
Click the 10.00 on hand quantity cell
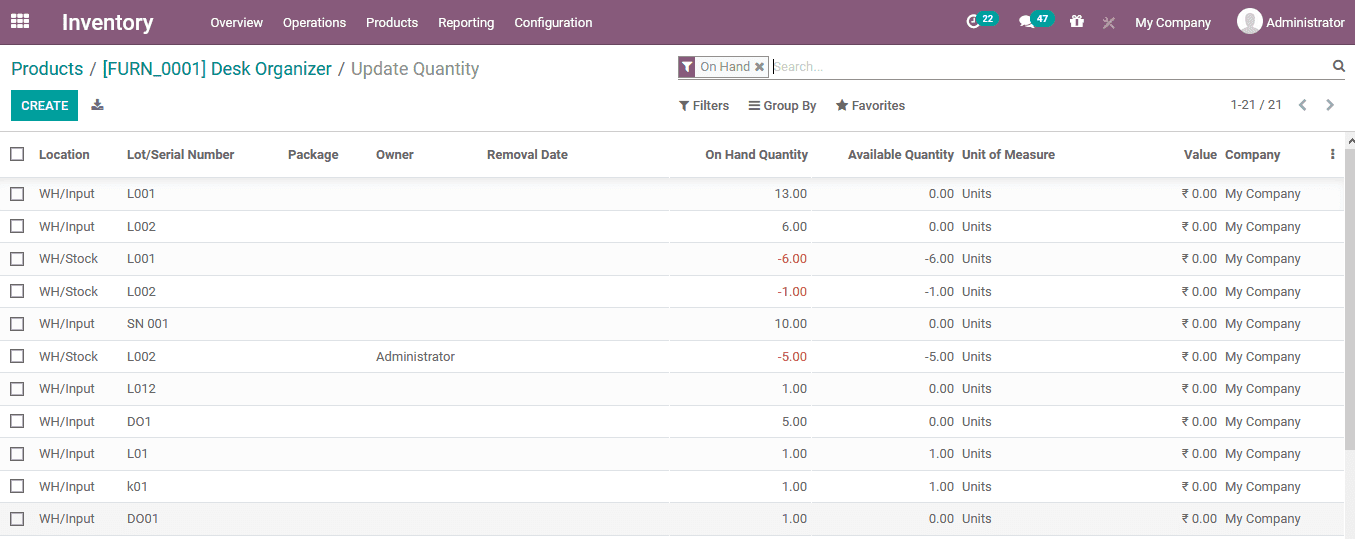pos(790,324)
